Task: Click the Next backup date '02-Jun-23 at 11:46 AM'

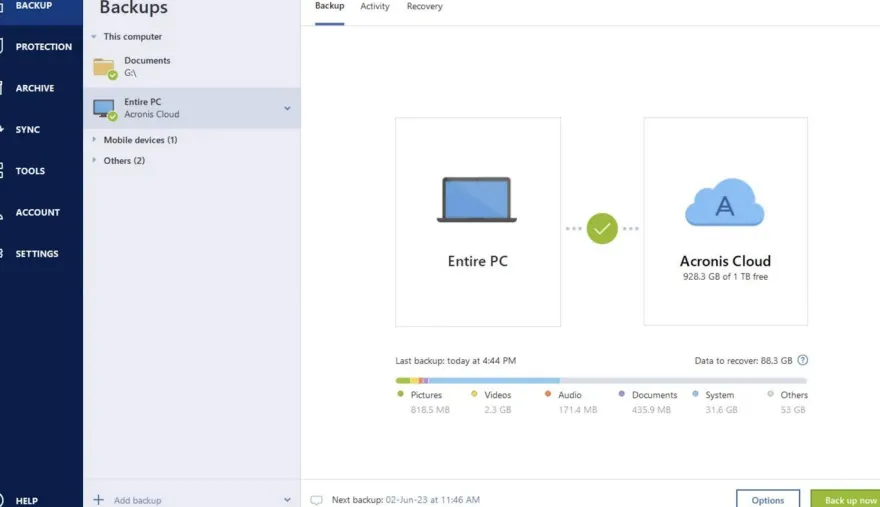Action: 433,500
